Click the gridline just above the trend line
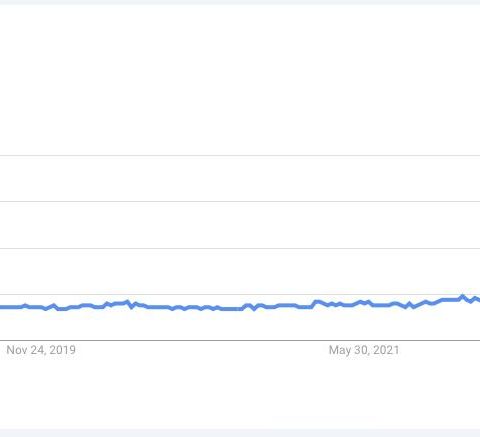Viewport: 480px width, 437px height. point(240,294)
